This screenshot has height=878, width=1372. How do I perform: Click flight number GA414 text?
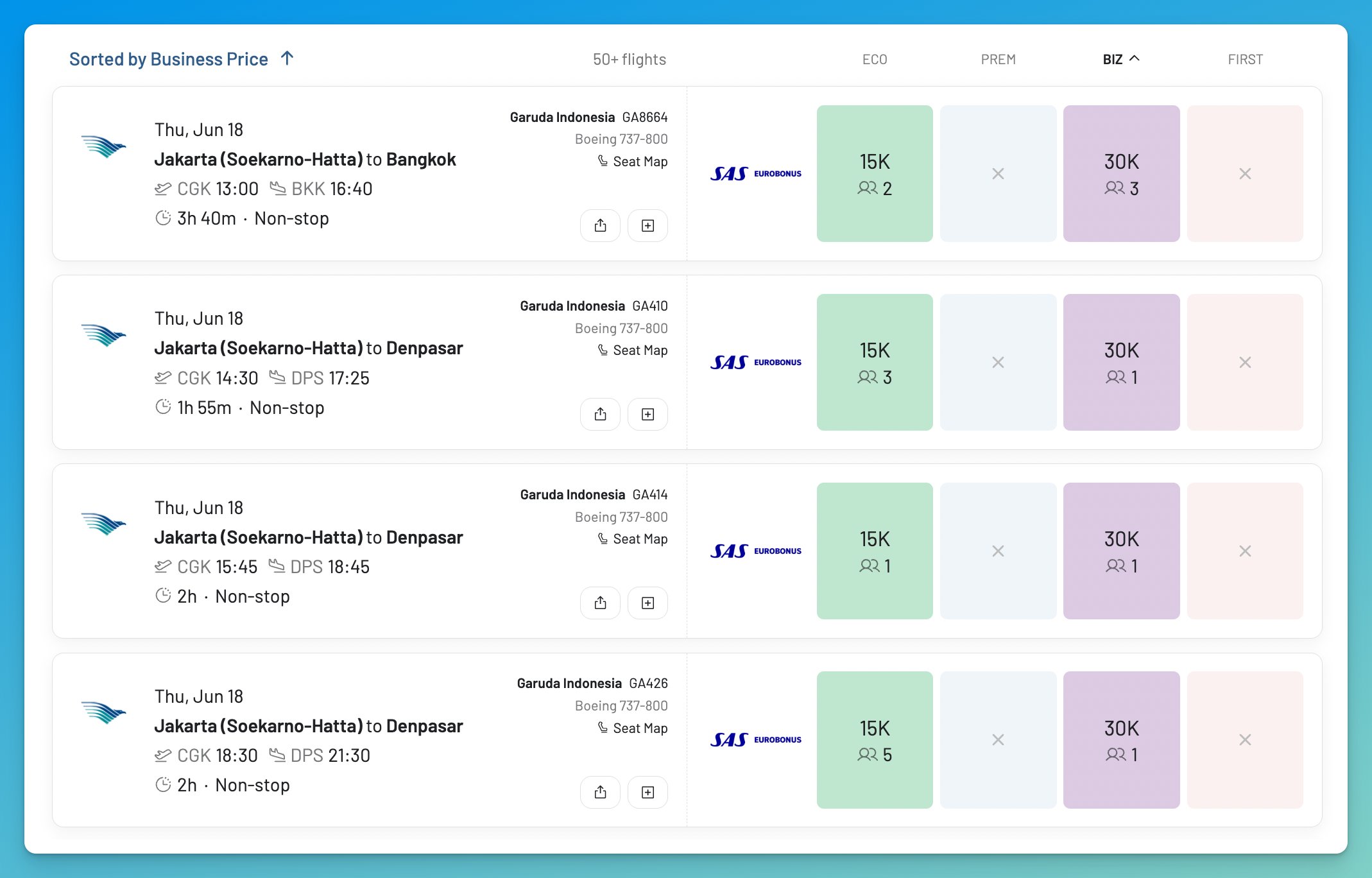pyautogui.click(x=650, y=494)
